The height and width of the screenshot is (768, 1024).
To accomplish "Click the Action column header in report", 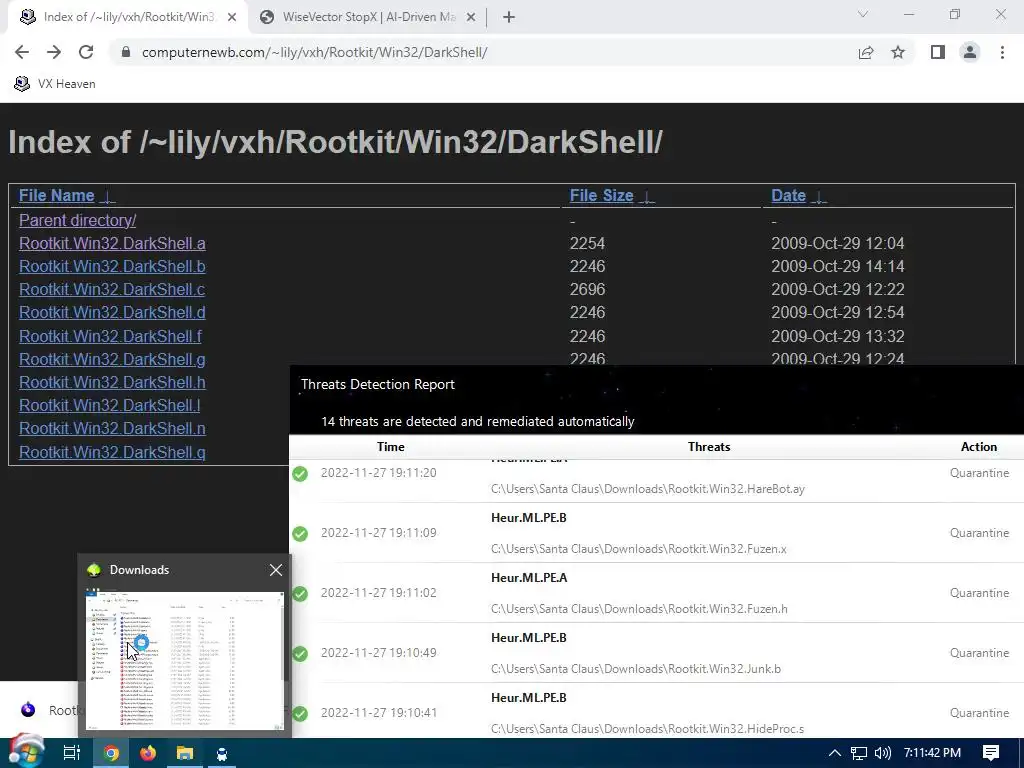I will pos(978,447).
